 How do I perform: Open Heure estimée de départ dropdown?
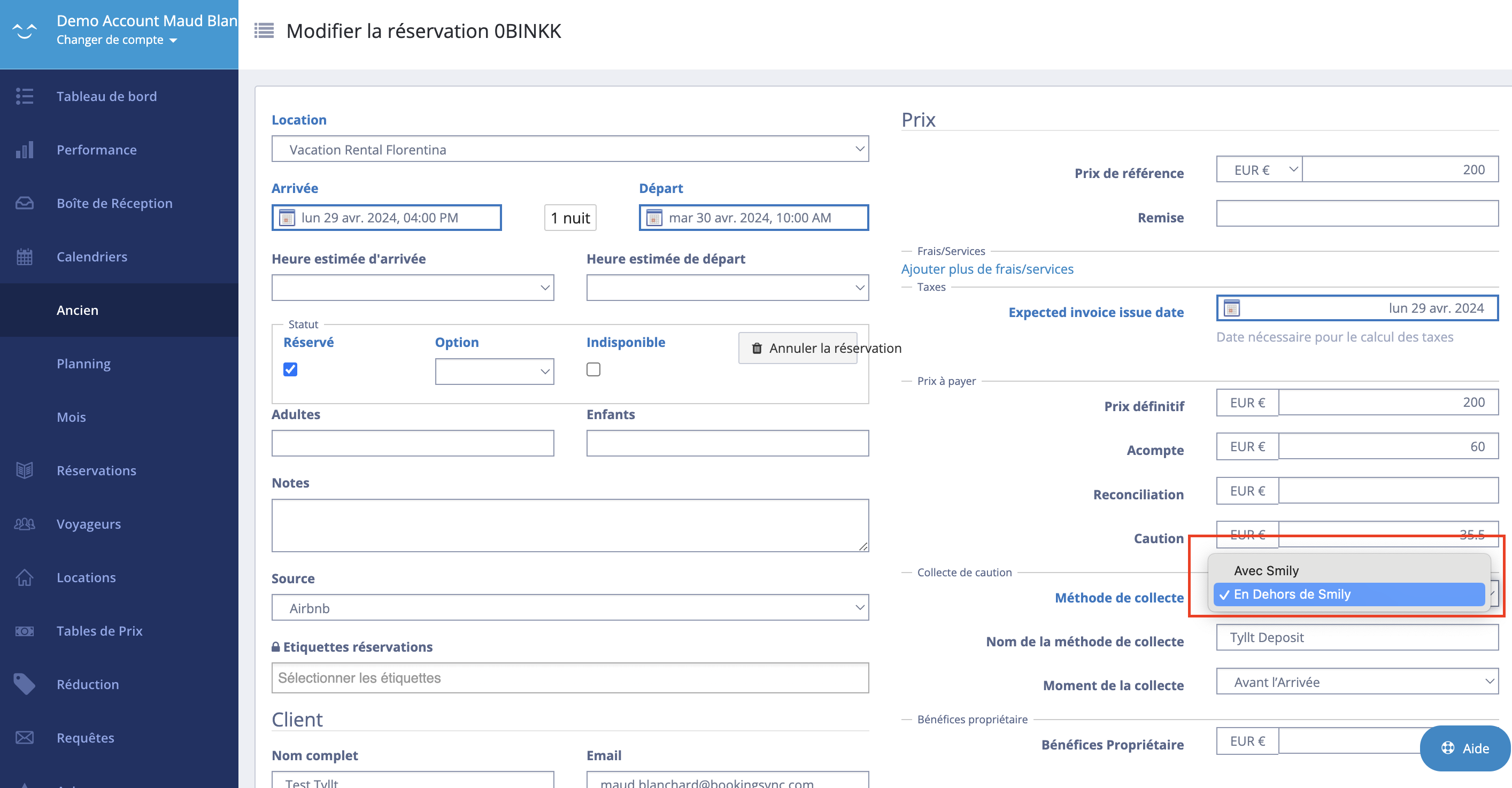click(727, 288)
